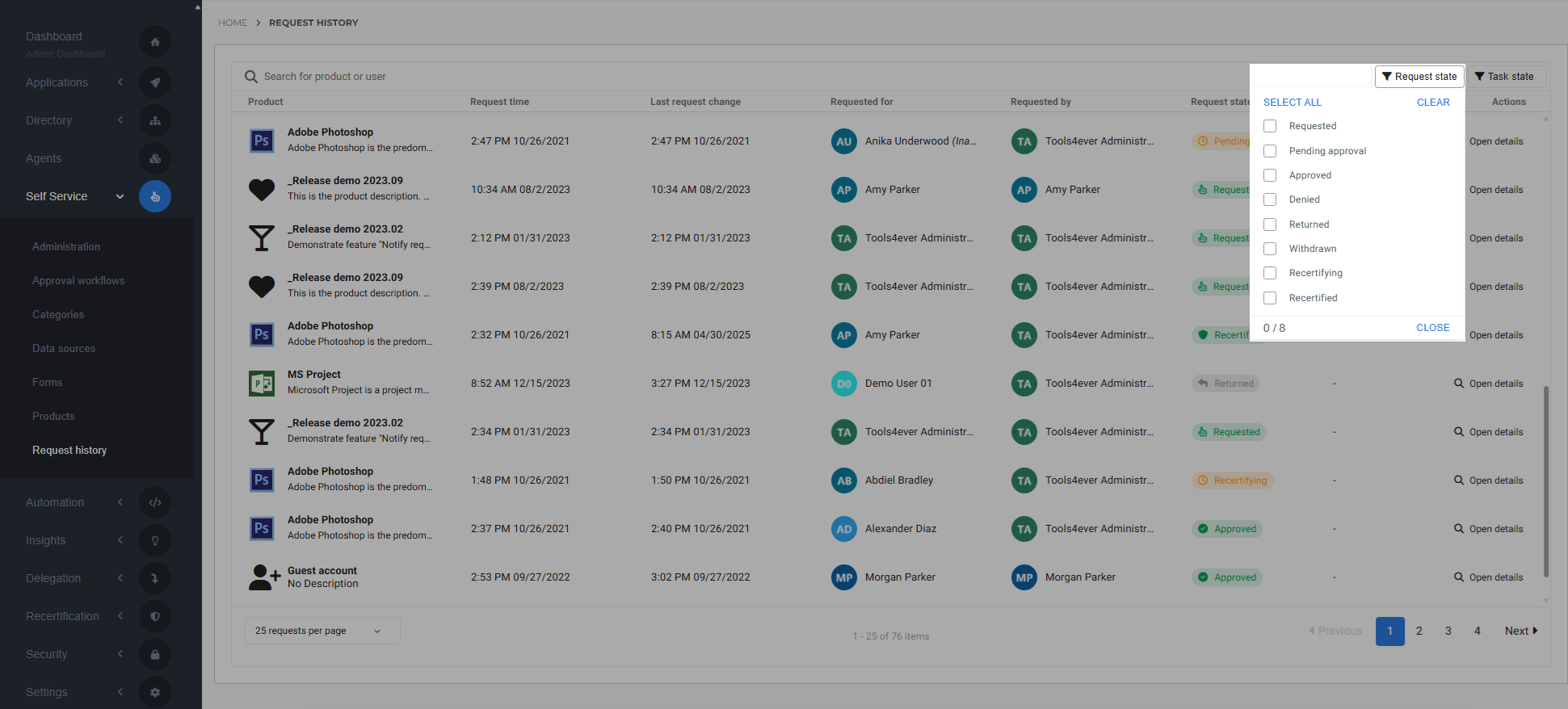The height and width of the screenshot is (709, 1568).
Task: Click the search magnifier icon
Action: pyautogui.click(x=251, y=77)
